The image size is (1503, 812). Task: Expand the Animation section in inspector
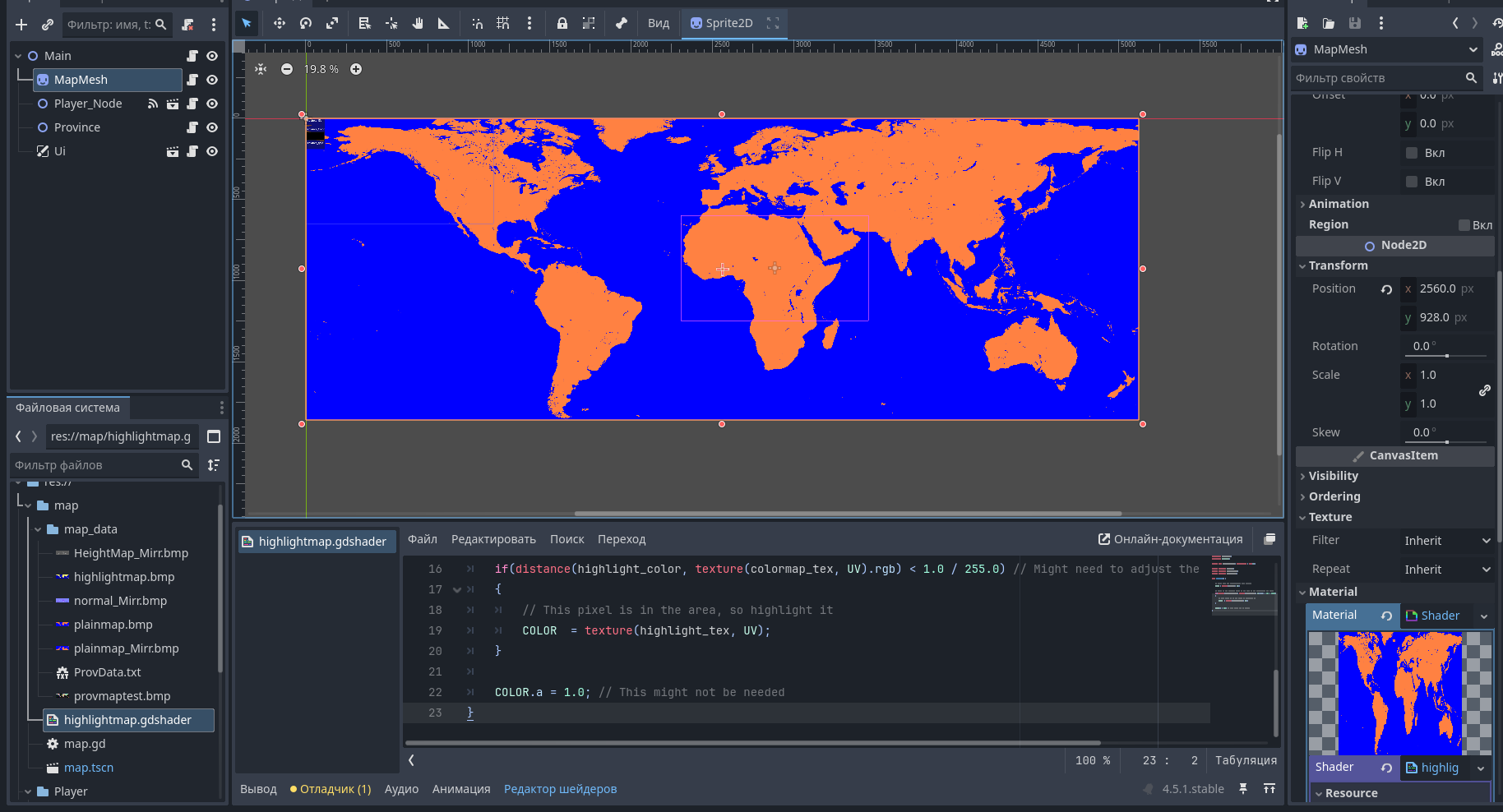coord(1339,204)
